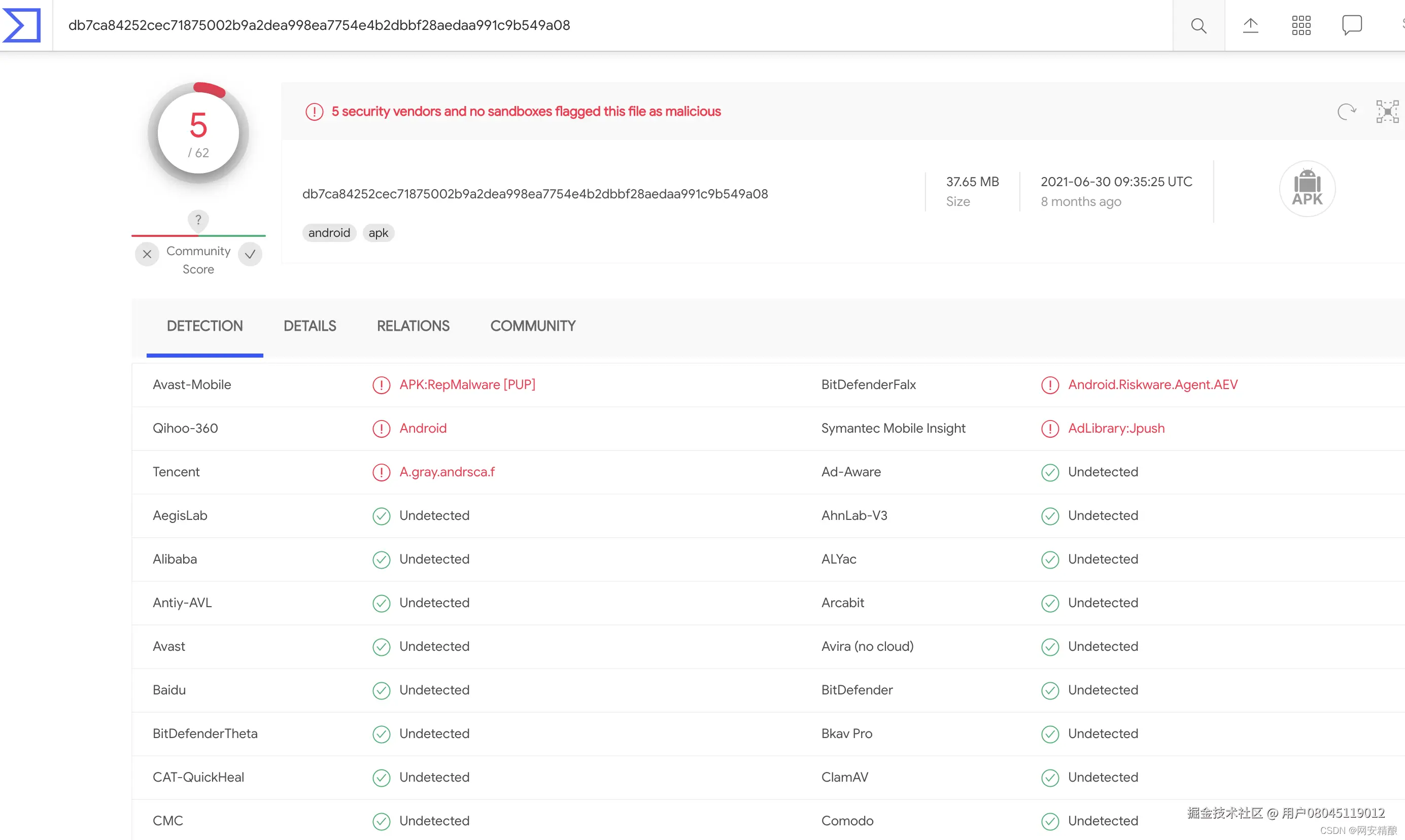The width and height of the screenshot is (1405, 840).
Task: Click the warning icon beside A.gray.andrsca.f
Action: click(382, 473)
